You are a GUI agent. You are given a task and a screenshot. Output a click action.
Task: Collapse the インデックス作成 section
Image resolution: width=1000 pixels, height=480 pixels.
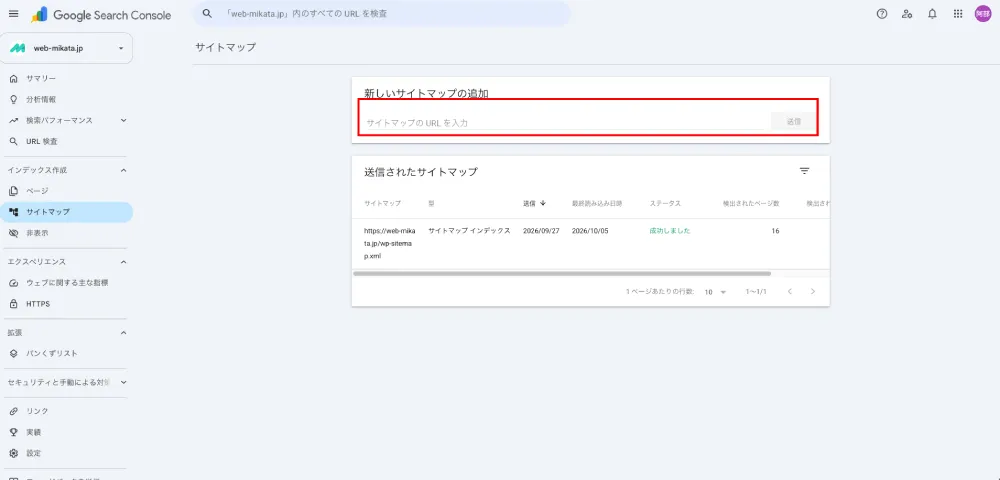point(123,170)
